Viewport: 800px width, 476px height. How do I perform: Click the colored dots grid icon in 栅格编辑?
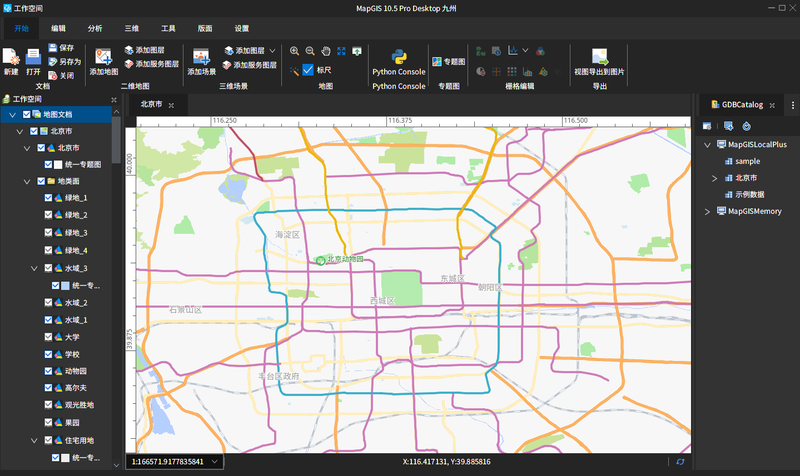tap(512, 71)
